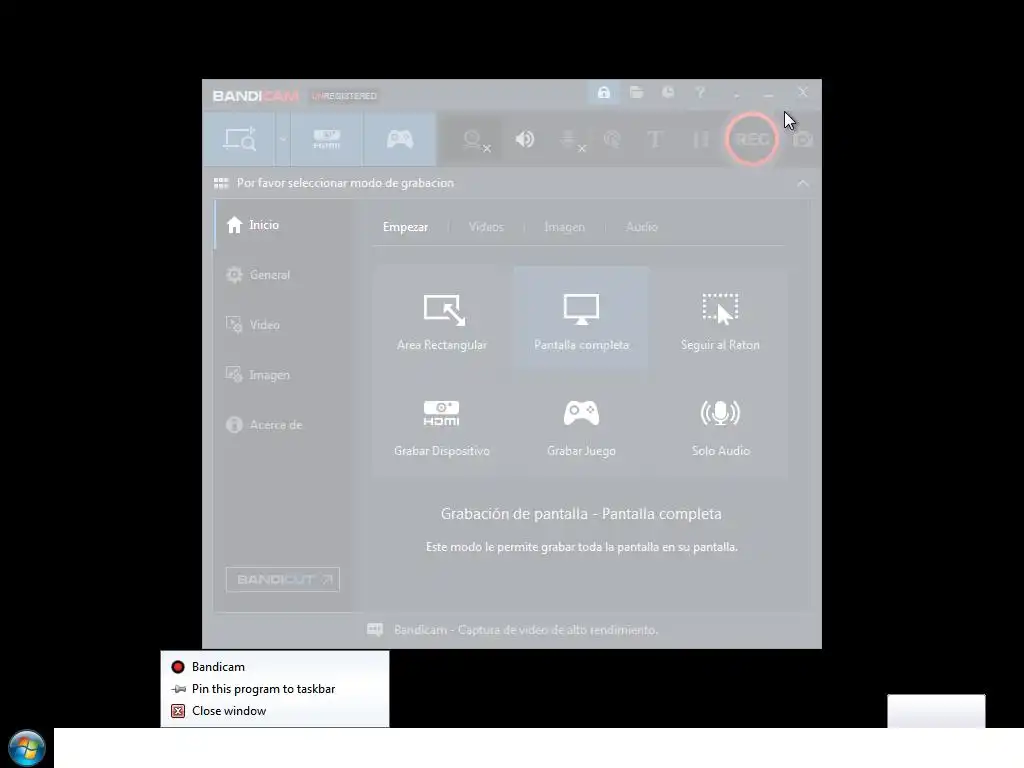Choose Solo Audio recording mode
Image resolution: width=1024 pixels, height=768 pixels.
click(x=720, y=426)
